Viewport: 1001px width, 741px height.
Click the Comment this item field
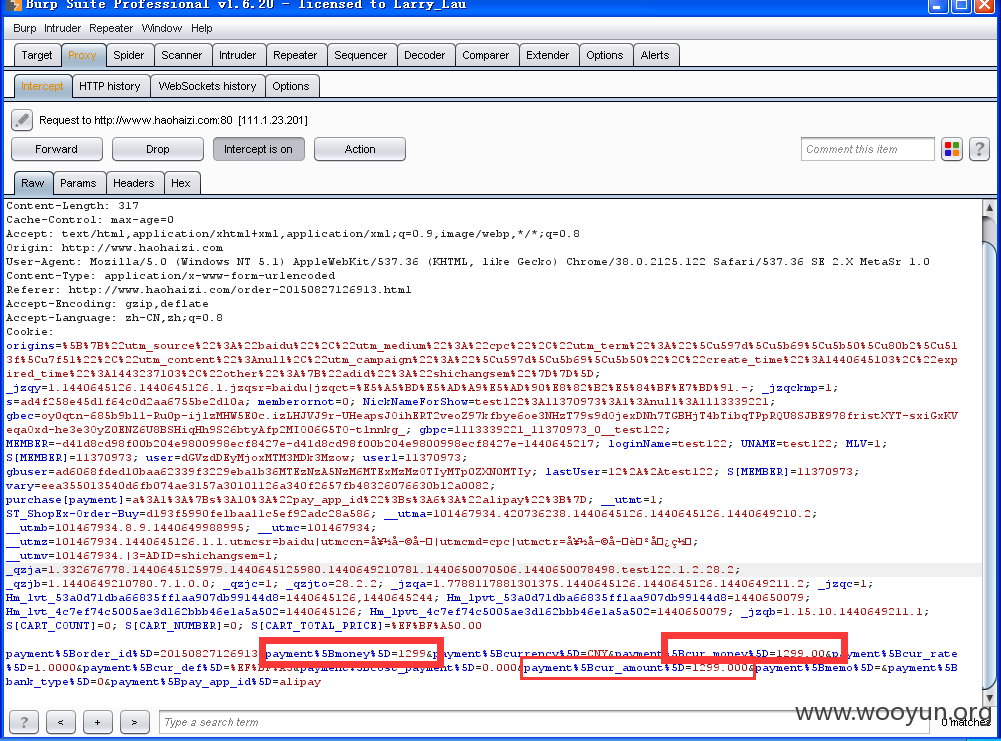[868, 149]
